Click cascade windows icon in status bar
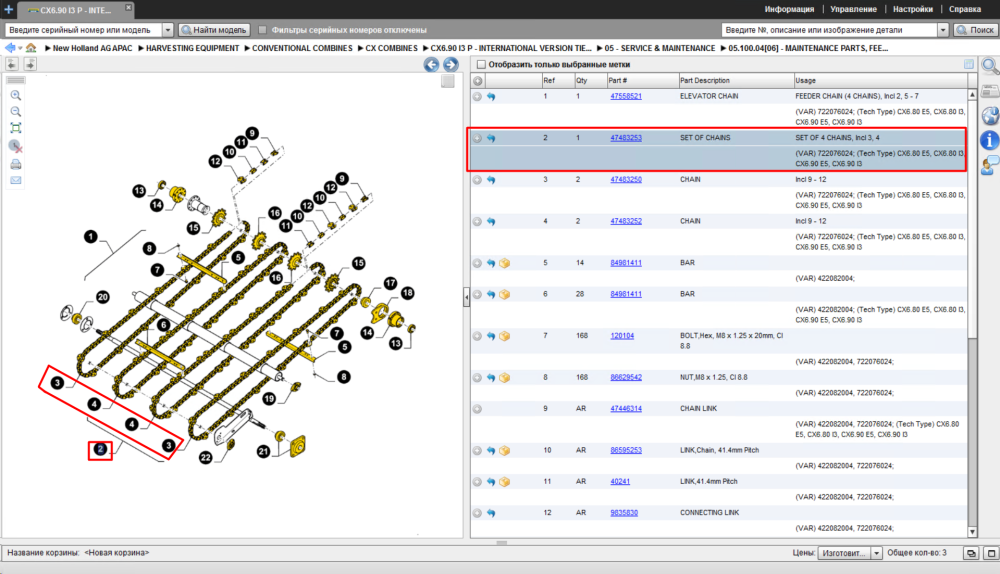 click(x=971, y=553)
